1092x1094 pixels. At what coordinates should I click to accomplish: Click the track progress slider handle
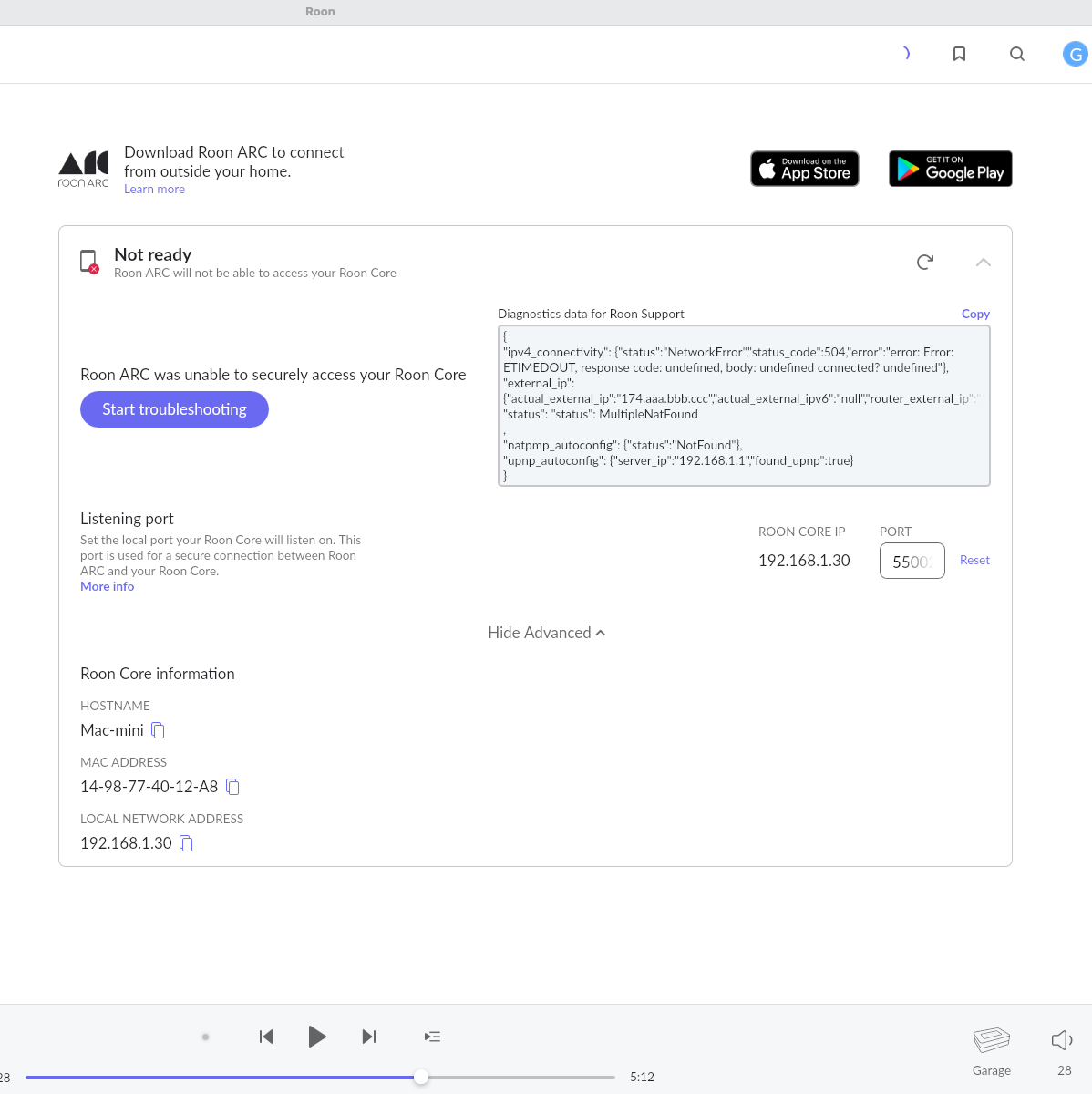click(x=420, y=1077)
